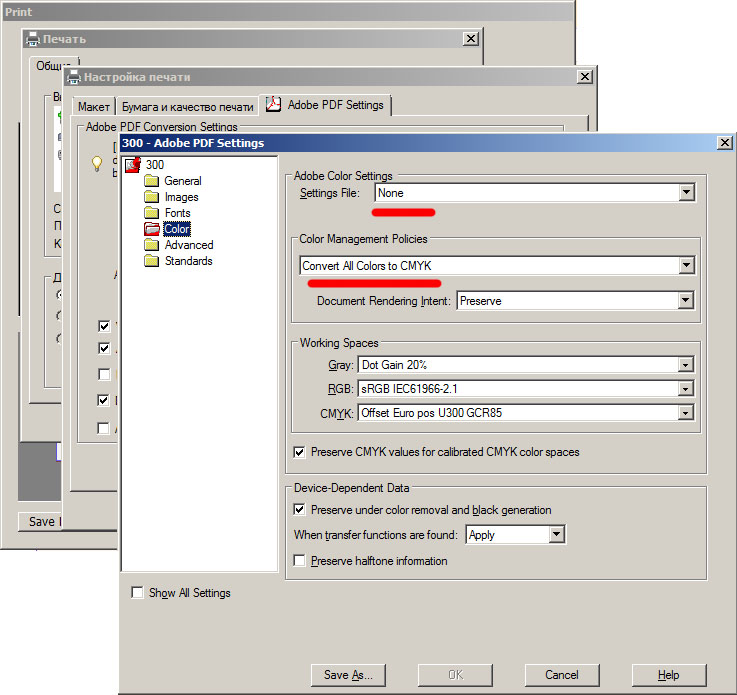This screenshot has width=737, height=695.
Task: Open Convert All Colors to CMYK dropdown
Action: pos(687,265)
